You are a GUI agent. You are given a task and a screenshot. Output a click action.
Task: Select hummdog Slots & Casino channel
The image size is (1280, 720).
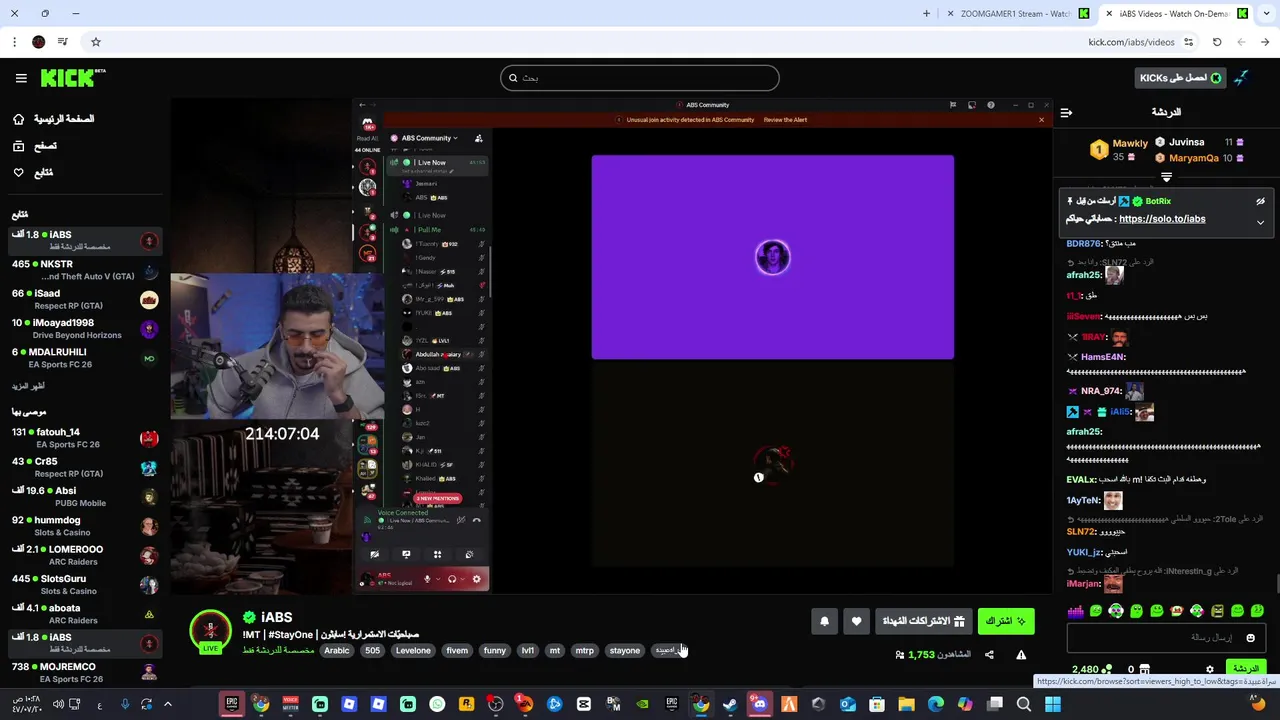coord(85,526)
